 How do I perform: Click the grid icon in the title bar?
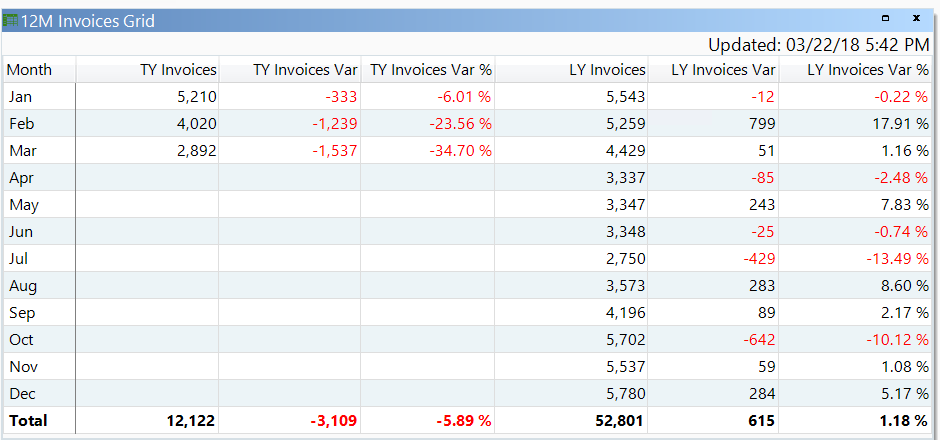coord(11,20)
